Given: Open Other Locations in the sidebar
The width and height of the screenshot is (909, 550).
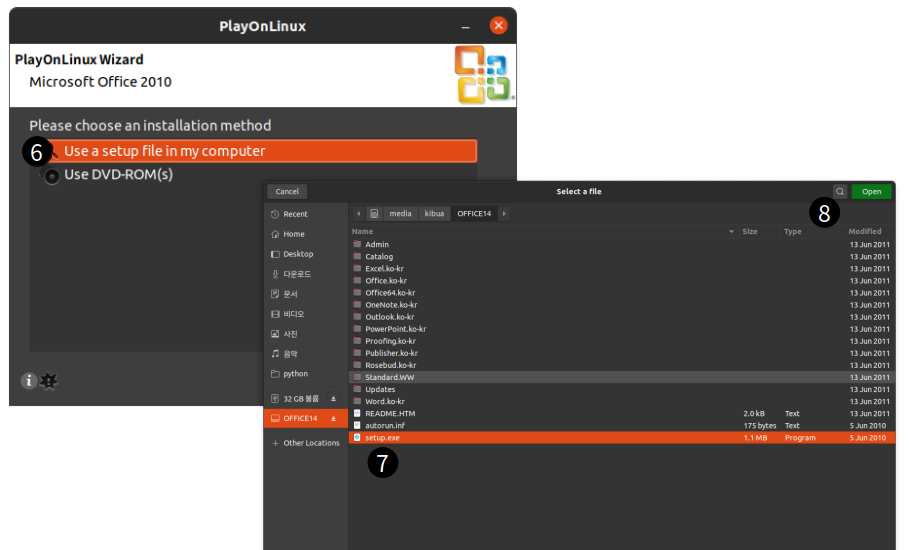Looking at the screenshot, I should pyautogui.click(x=306, y=443).
